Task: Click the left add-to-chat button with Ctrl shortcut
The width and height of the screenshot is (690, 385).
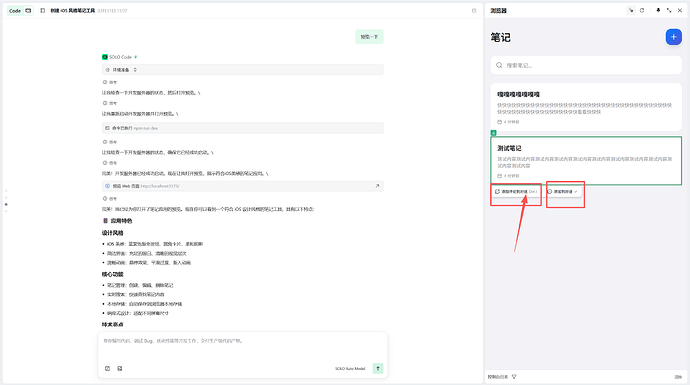Action: point(516,192)
